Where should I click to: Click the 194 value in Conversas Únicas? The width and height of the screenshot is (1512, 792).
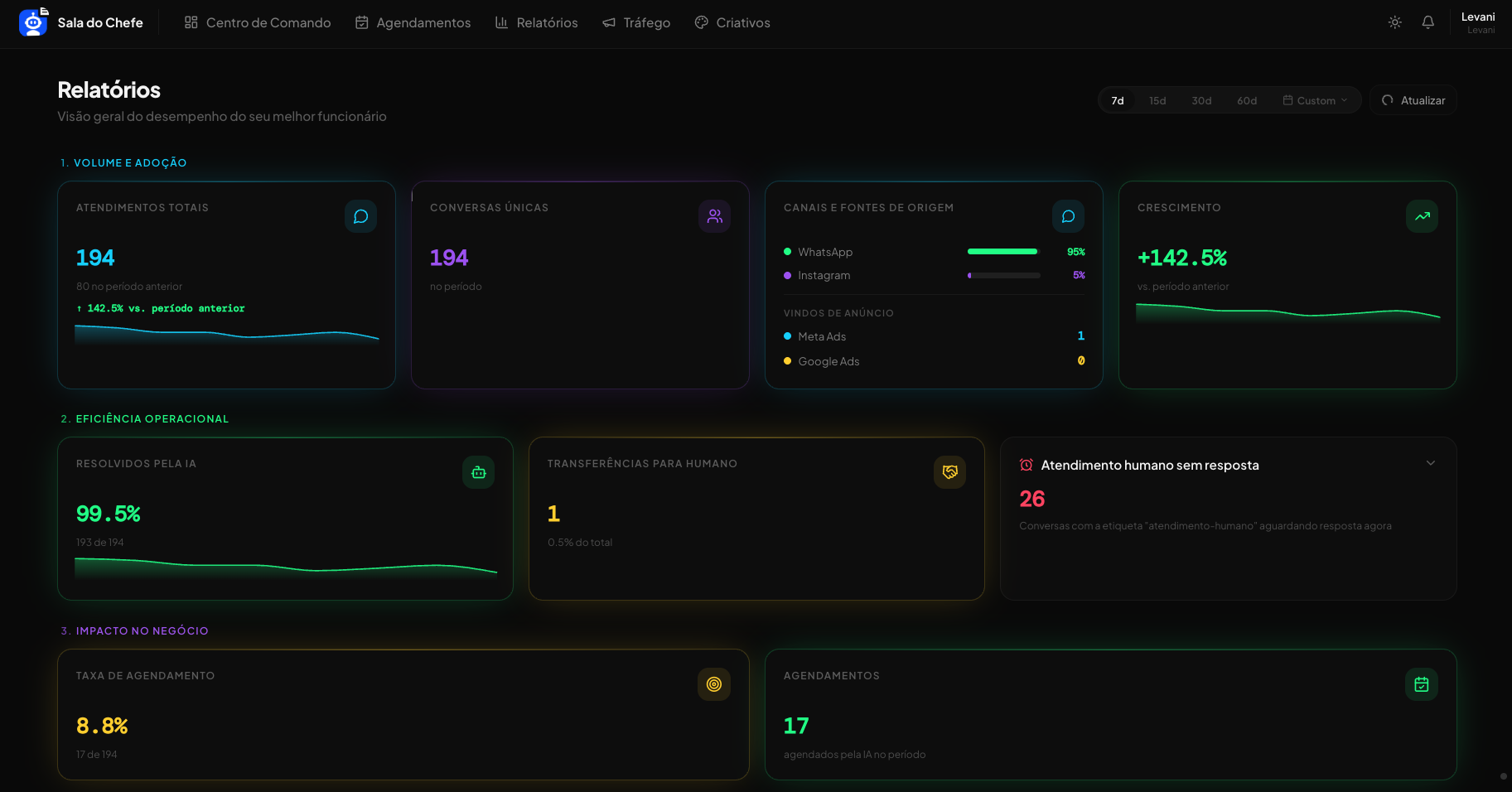tap(449, 258)
